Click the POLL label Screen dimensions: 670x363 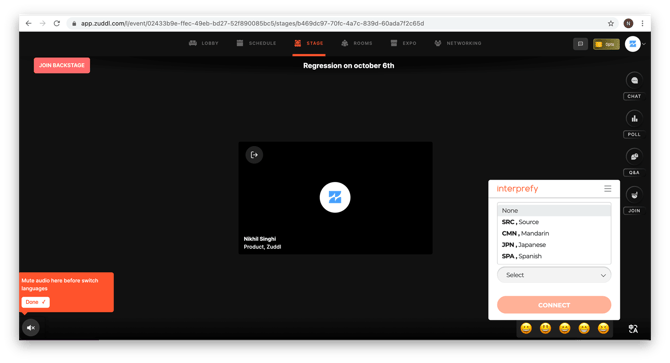634,134
